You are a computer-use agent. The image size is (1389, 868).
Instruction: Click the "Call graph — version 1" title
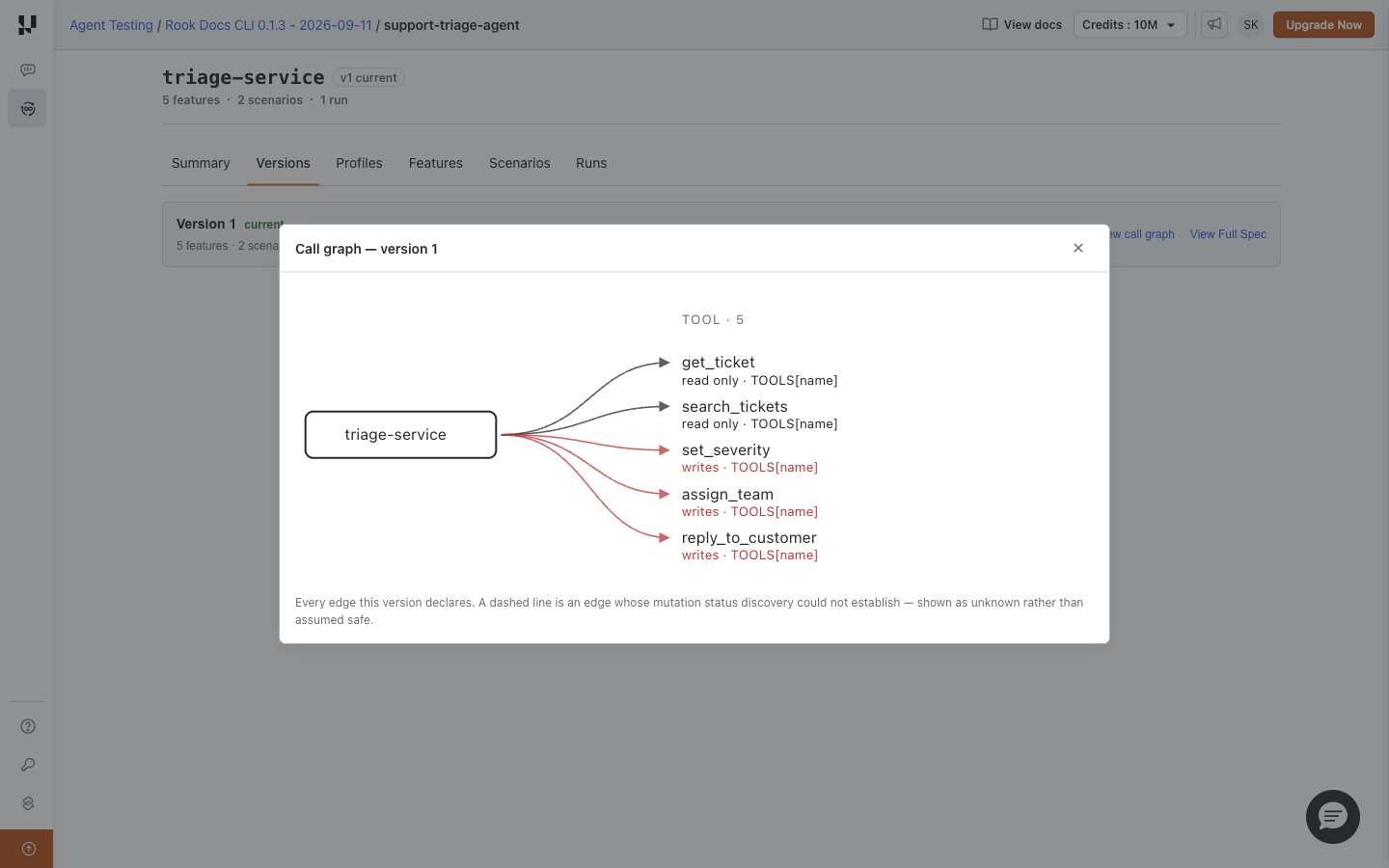[x=367, y=249]
